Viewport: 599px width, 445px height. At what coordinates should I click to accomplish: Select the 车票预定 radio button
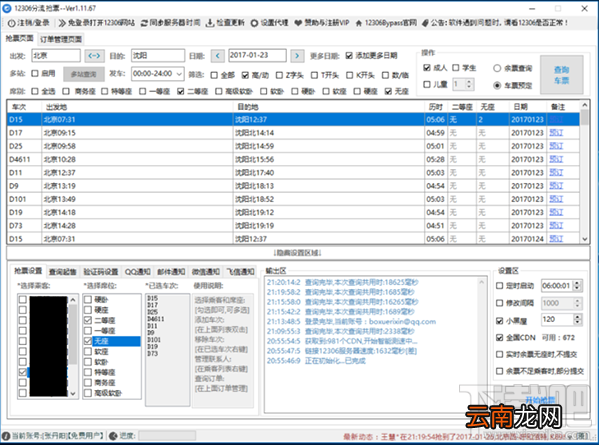tap(497, 85)
